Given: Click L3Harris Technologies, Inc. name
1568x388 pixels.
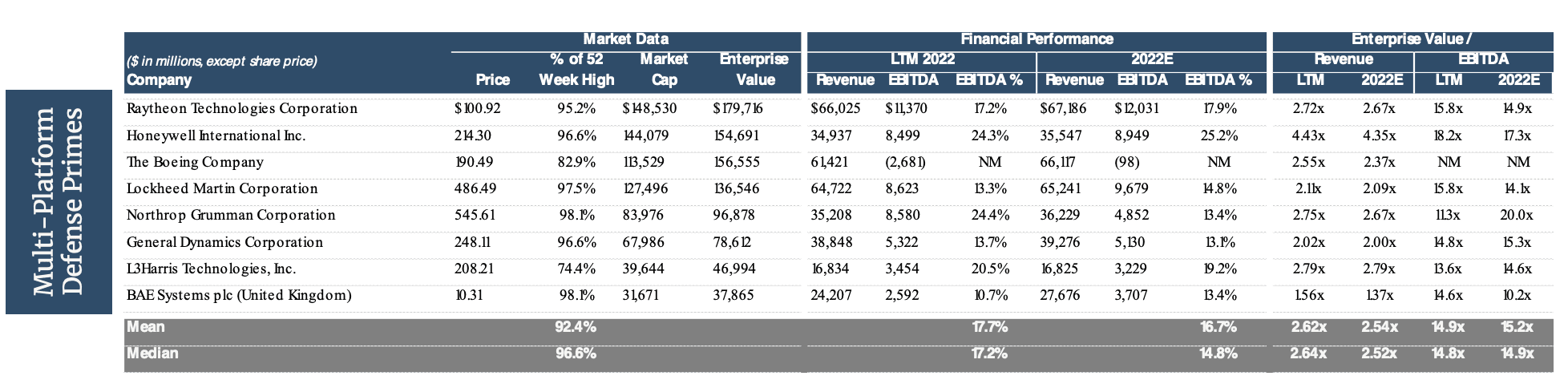Looking at the screenshot, I should [x=211, y=269].
